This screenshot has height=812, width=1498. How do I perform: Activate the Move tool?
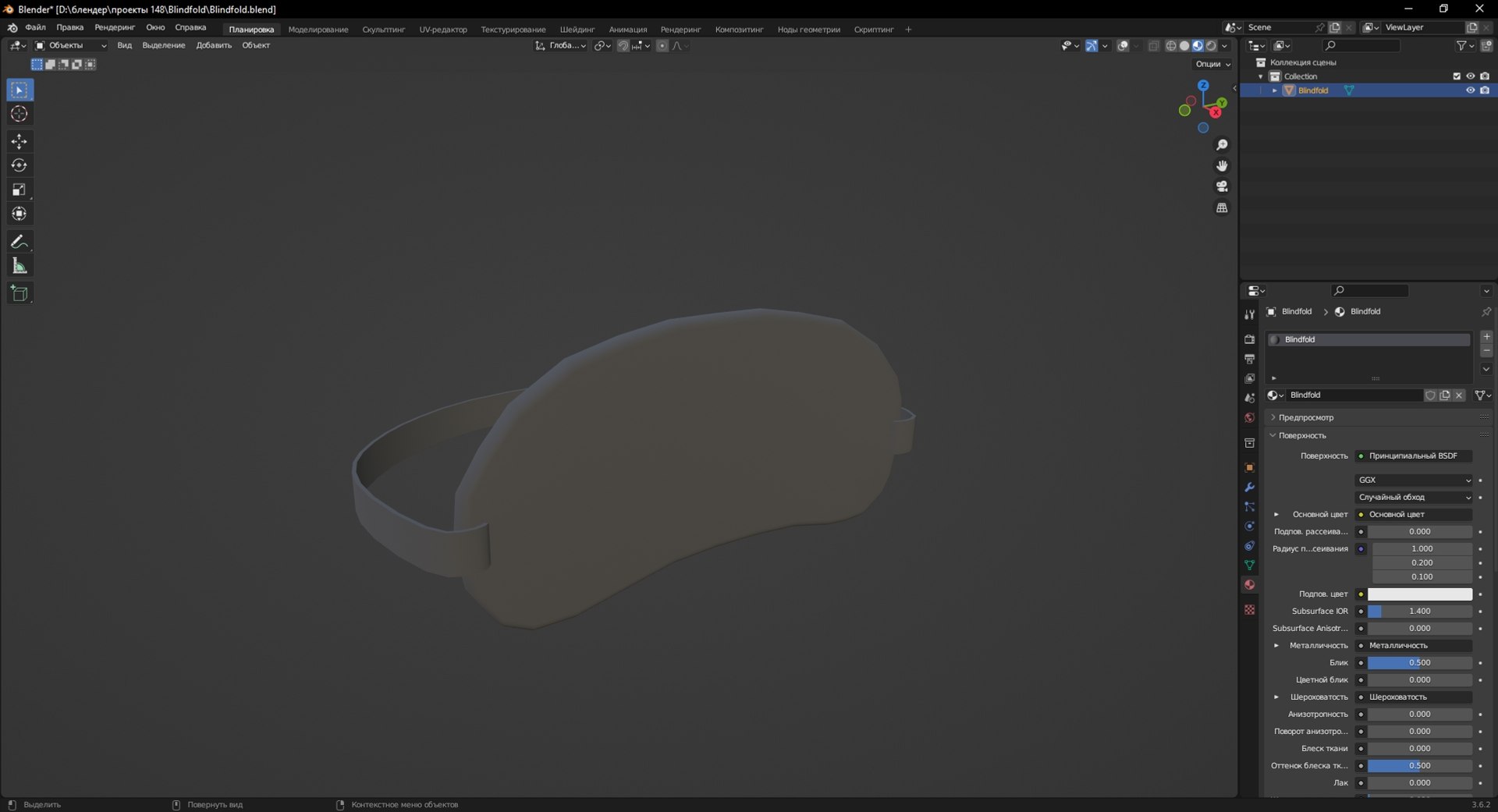coord(20,141)
